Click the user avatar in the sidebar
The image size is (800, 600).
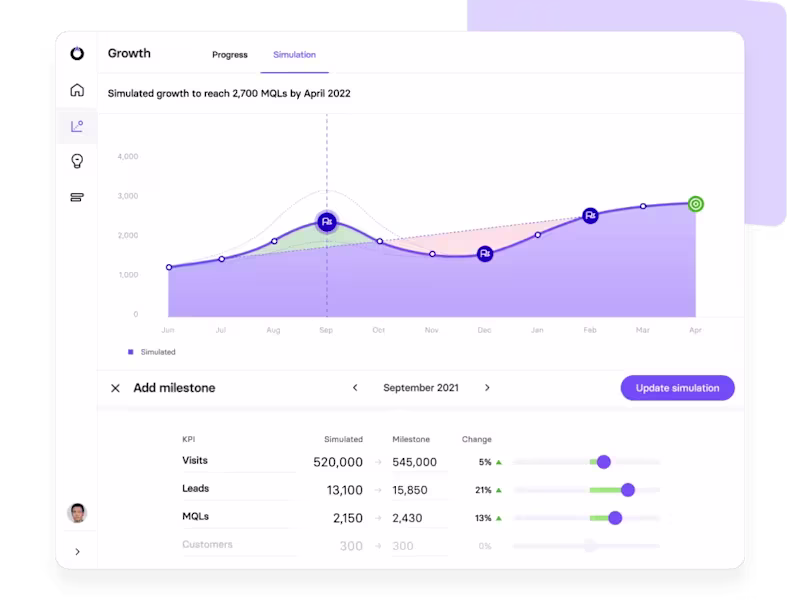pos(77,513)
